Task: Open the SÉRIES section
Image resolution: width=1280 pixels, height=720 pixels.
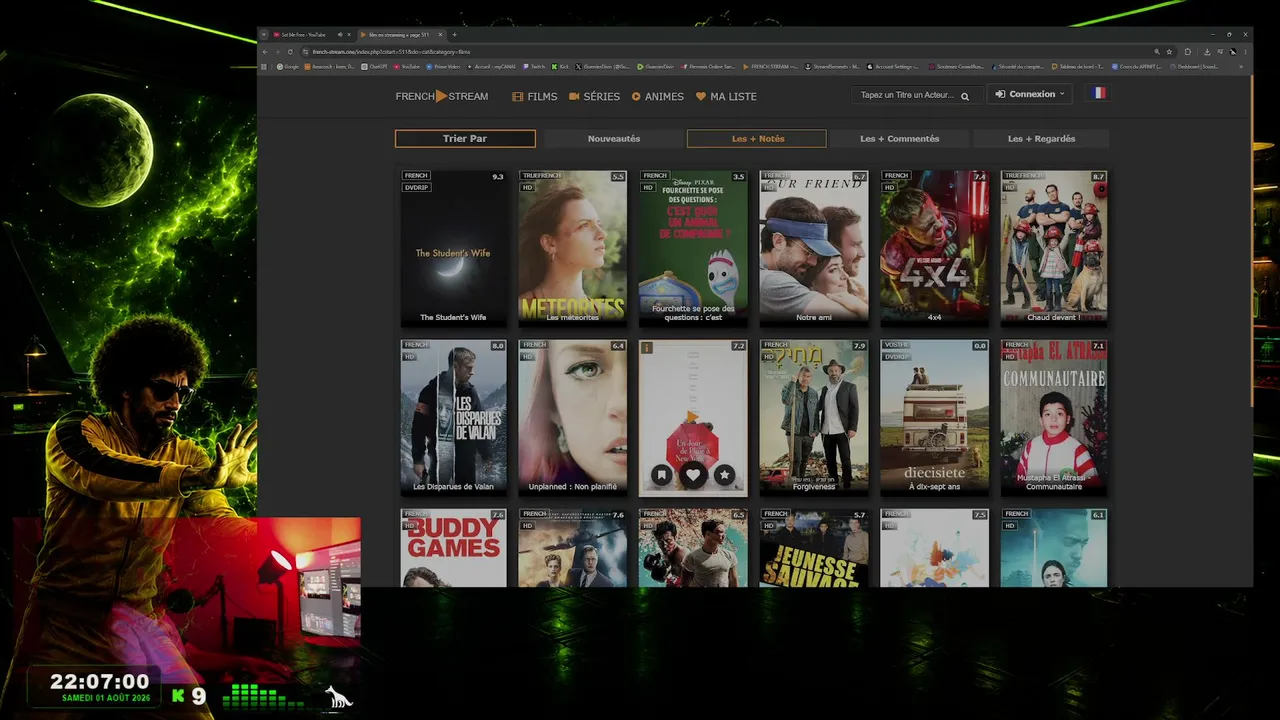Action: 594,96
